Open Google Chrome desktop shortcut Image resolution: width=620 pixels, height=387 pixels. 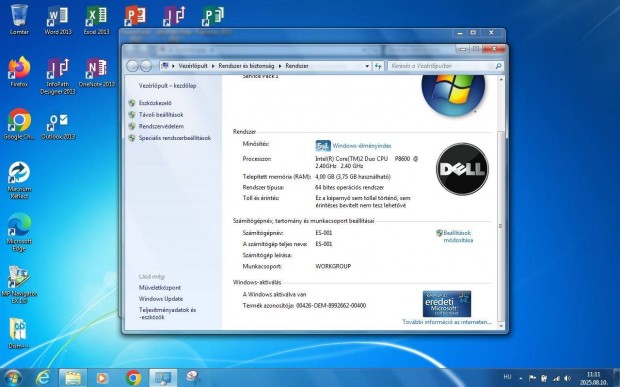point(19,124)
